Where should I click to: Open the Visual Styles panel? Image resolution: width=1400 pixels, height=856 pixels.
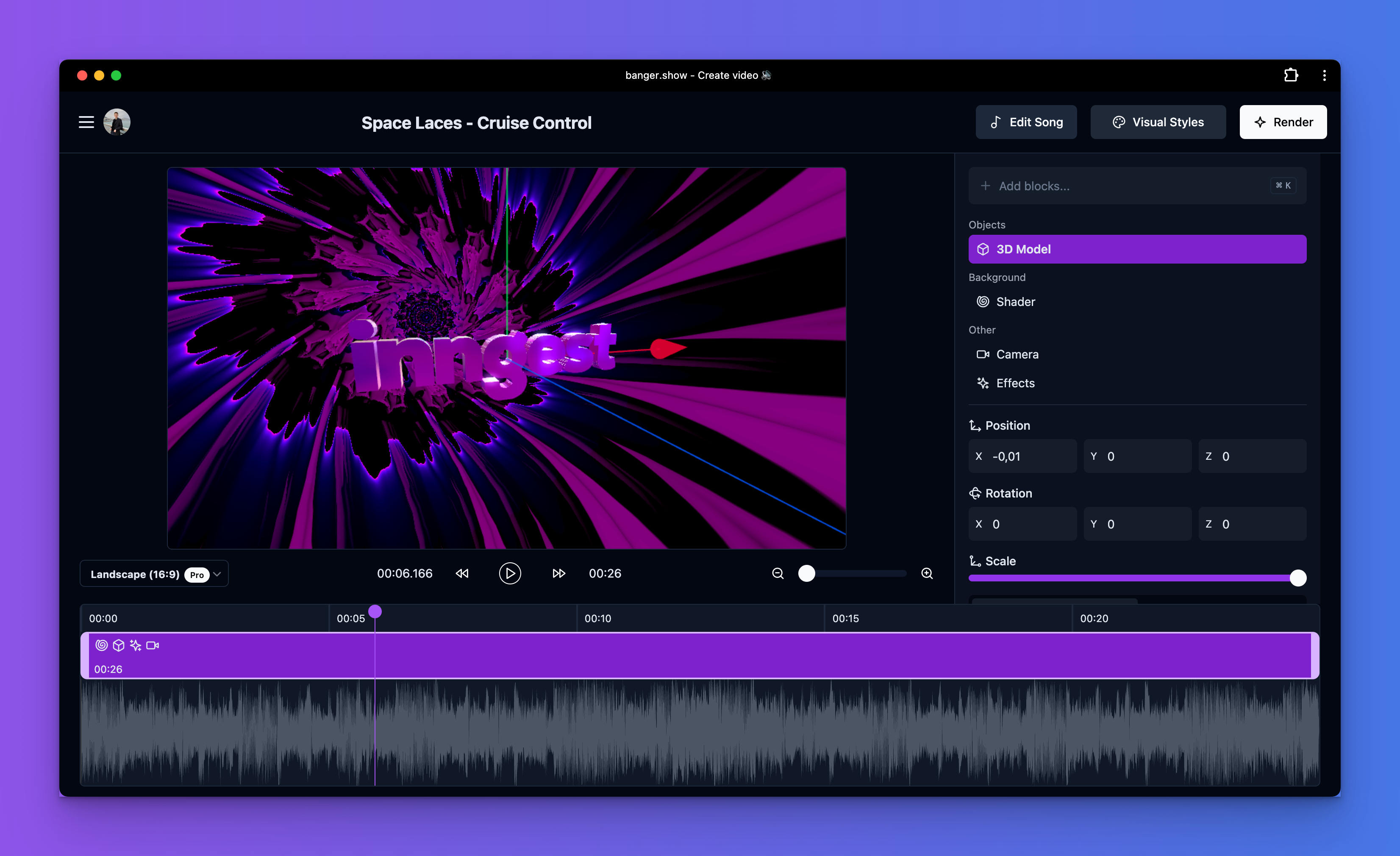(x=1158, y=122)
